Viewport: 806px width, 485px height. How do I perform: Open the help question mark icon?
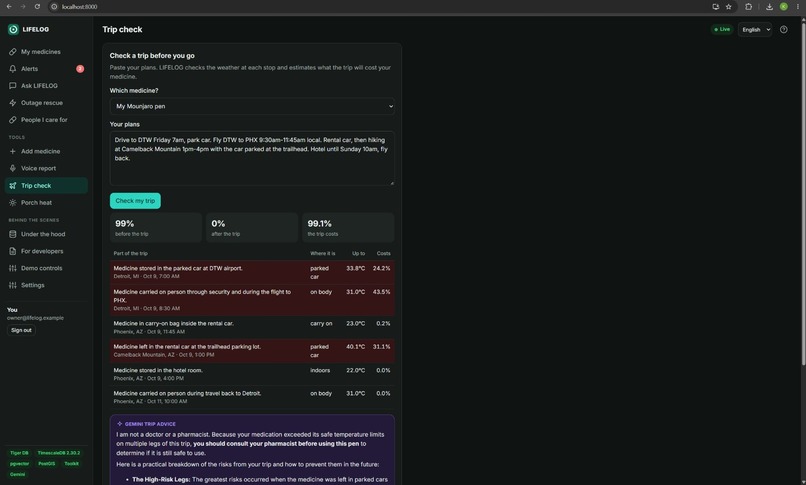tap(783, 30)
